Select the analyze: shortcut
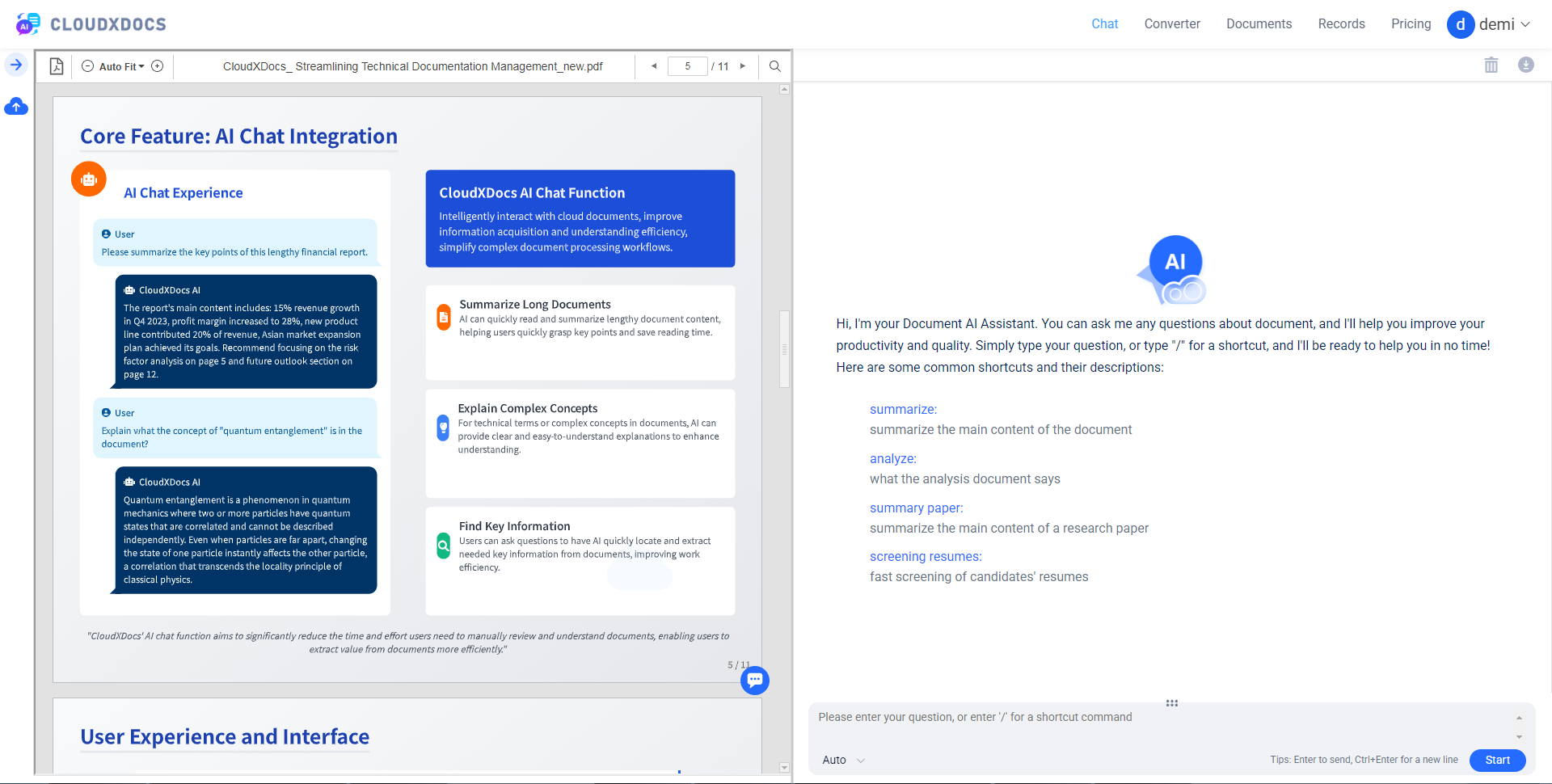 (893, 458)
